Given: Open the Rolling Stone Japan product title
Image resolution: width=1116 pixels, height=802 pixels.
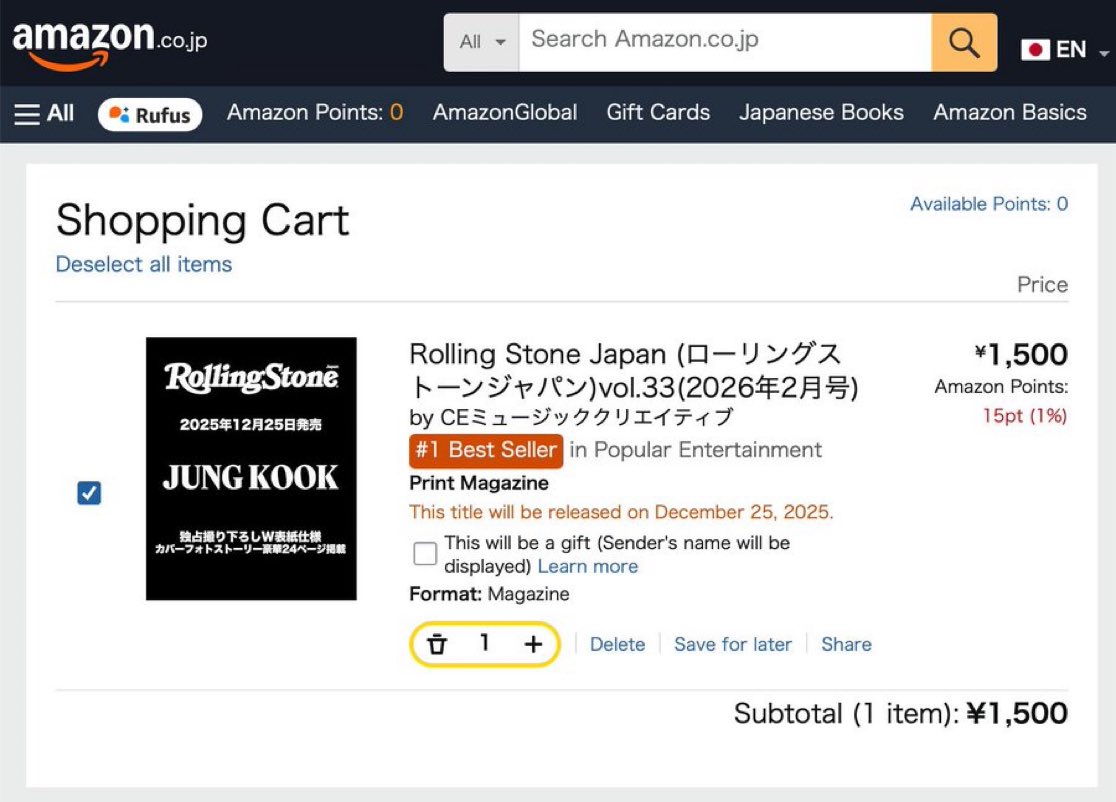Looking at the screenshot, I should (633, 370).
